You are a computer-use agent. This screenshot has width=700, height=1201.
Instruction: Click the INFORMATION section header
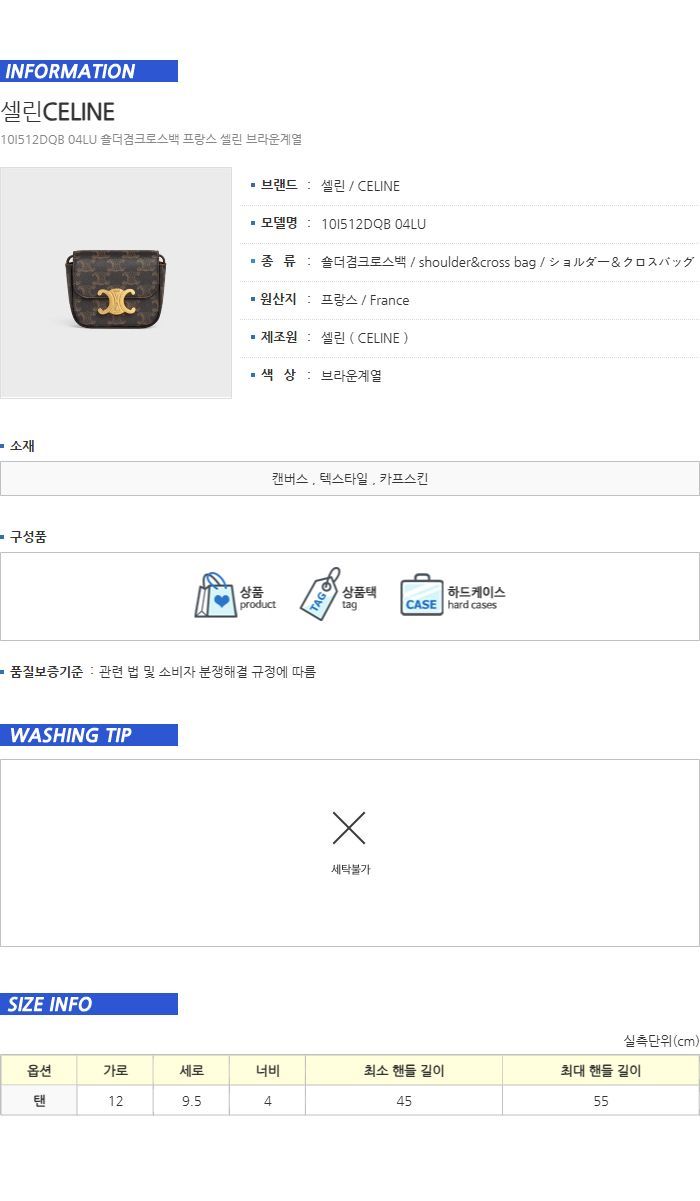[89, 71]
